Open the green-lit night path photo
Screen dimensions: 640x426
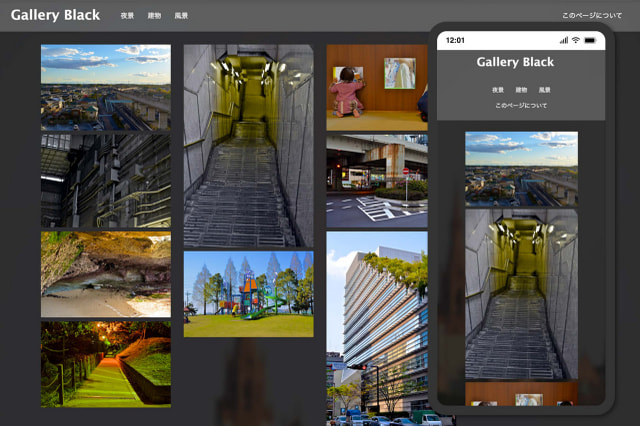pyautogui.click(x=105, y=364)
